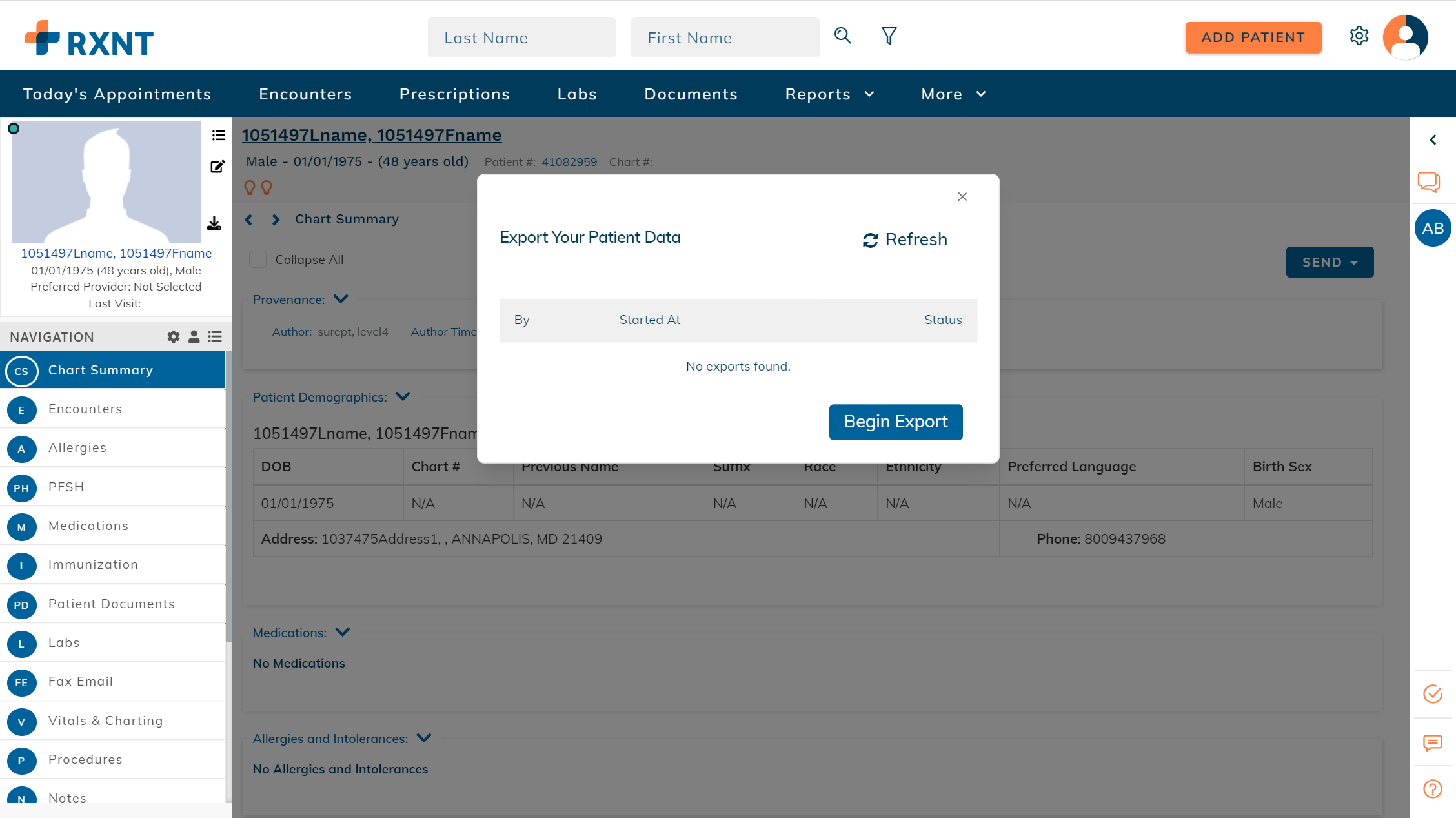
Task: Click the patient export download icon
Action: pyautogui.click(x=214, y=223)
